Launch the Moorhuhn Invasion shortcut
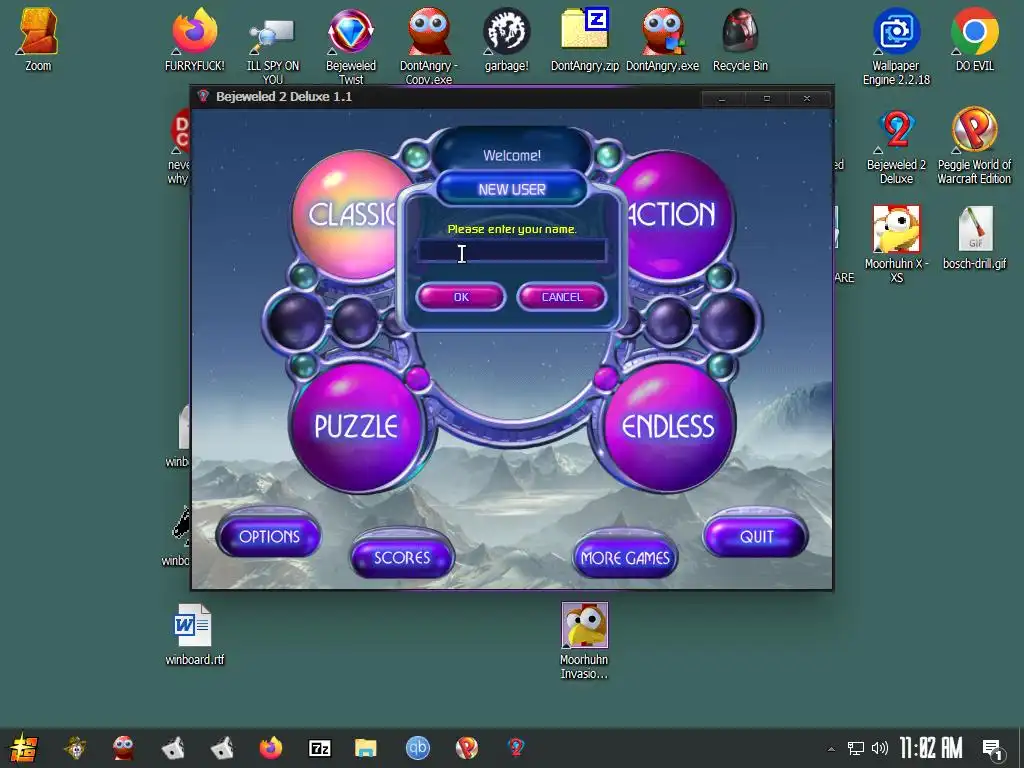The image size is (1024, 768). point(584,641)
